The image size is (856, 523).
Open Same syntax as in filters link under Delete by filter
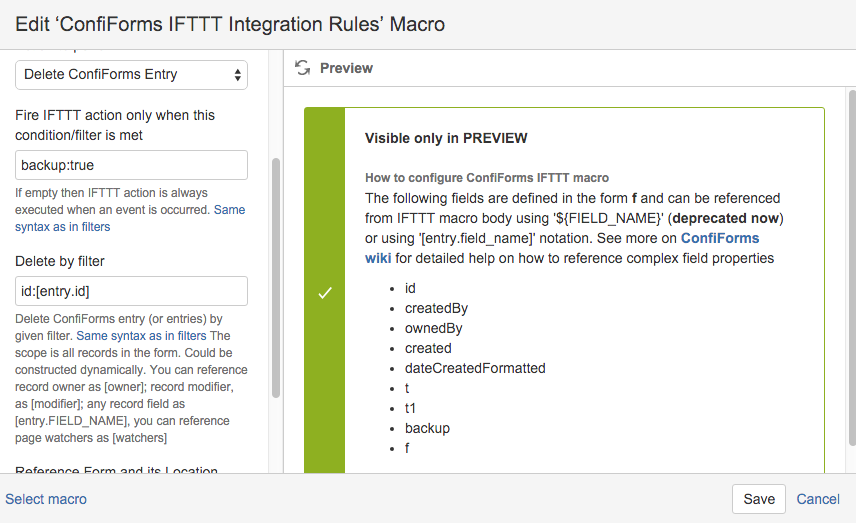(x=141, y=336)
